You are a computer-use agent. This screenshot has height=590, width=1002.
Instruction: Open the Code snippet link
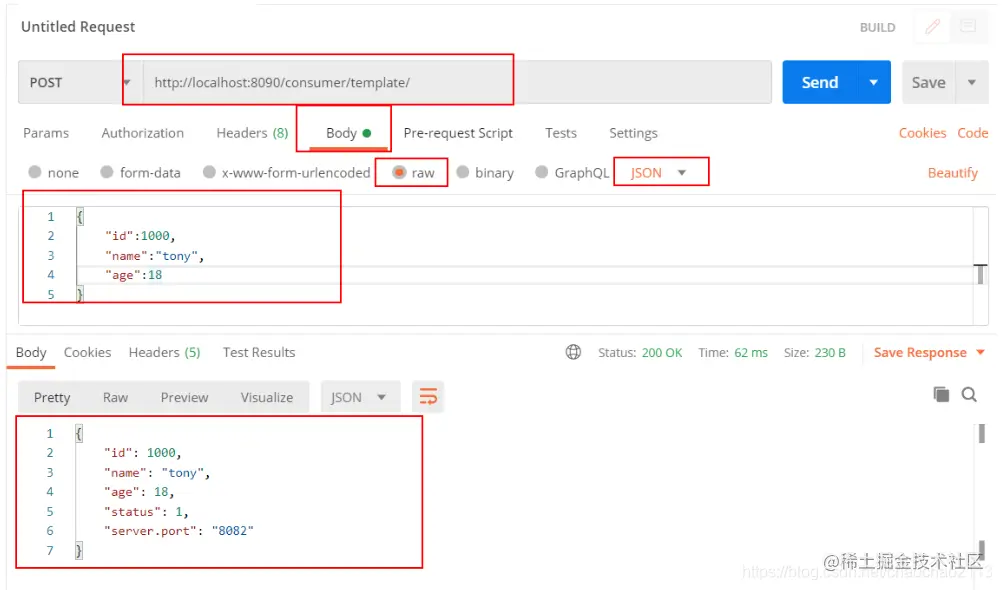coord(973,133)
